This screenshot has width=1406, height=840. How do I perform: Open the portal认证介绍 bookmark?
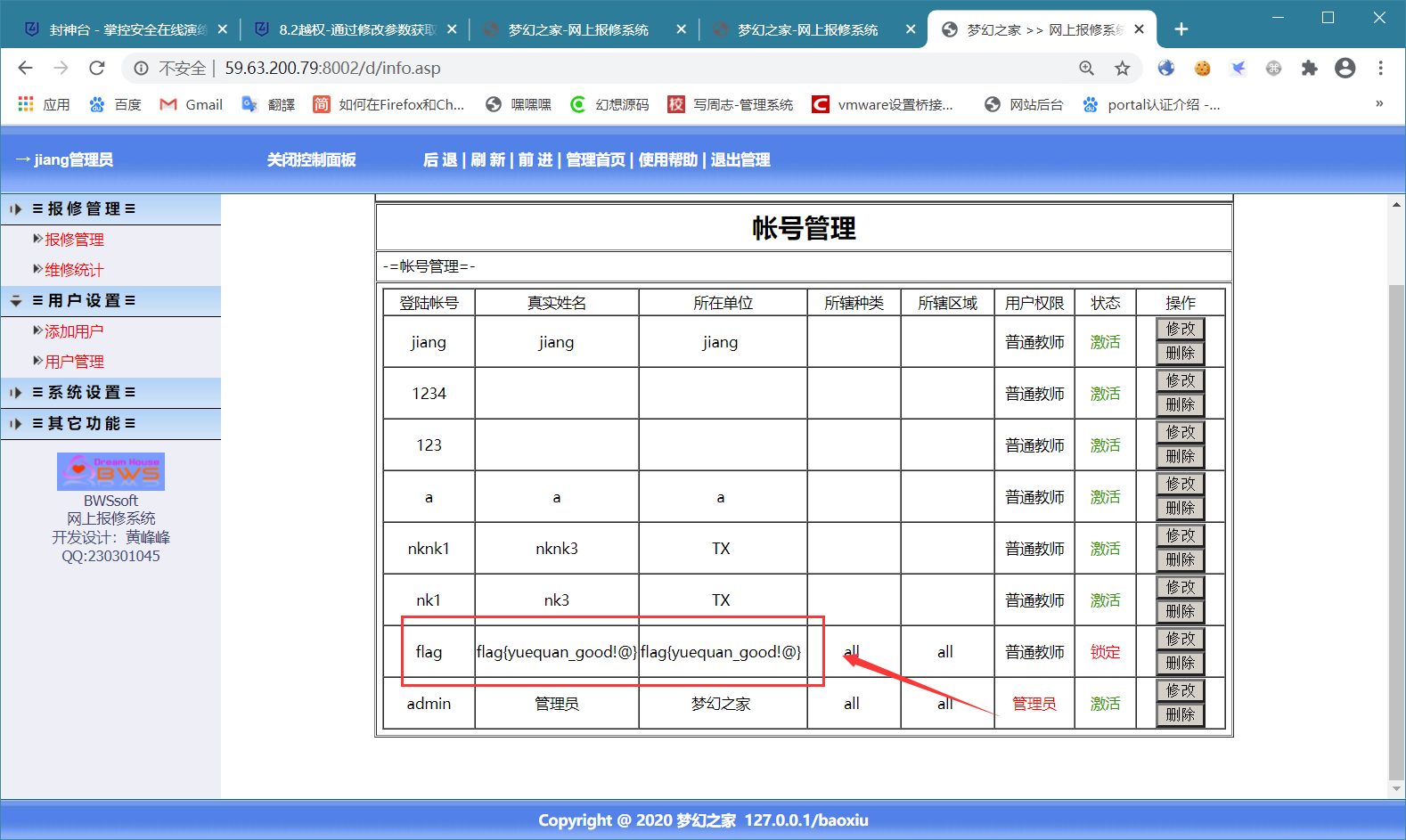(x=1151, y=104)
